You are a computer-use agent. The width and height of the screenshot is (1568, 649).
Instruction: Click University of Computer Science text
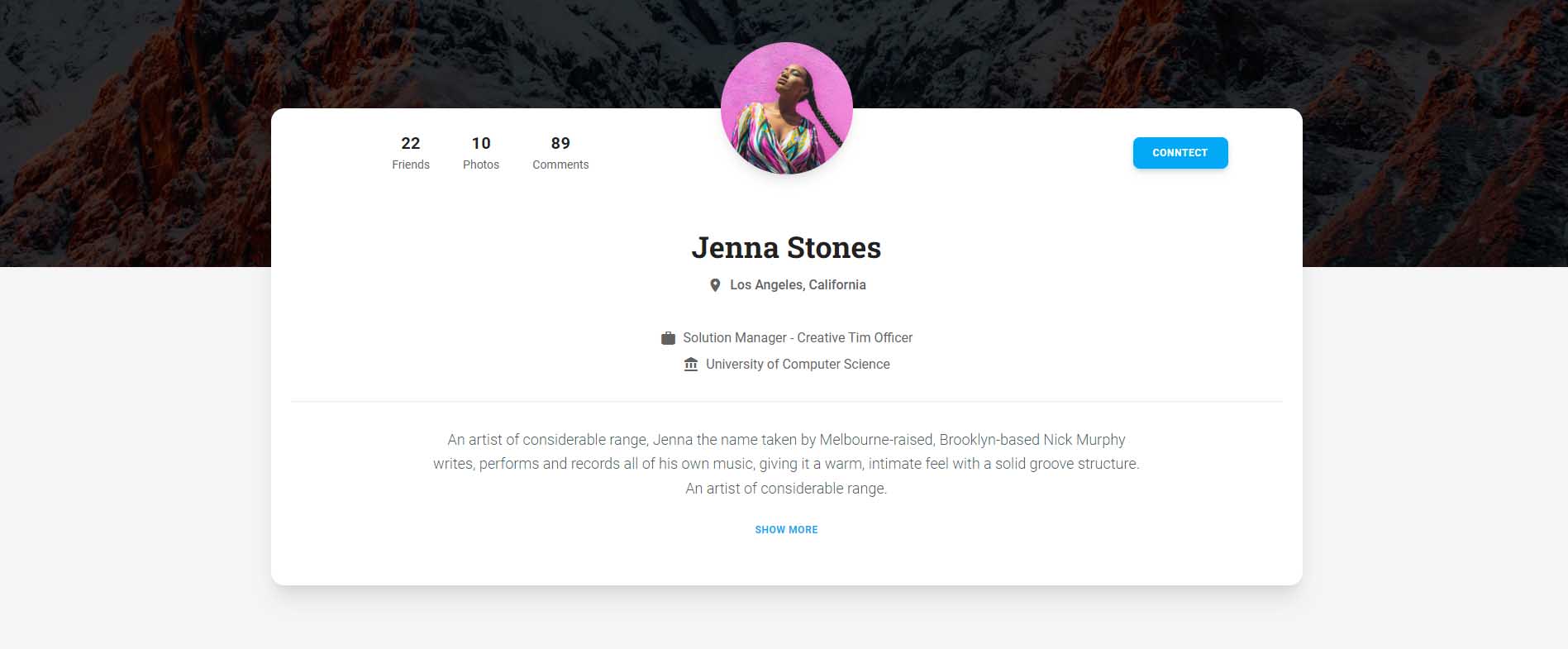[x=798, y=365]
